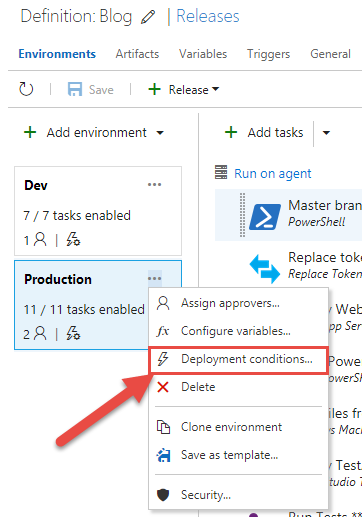Click the Production ellipsis menu button
This screenshot has height=517, width=362.
[x=155, y=278]
